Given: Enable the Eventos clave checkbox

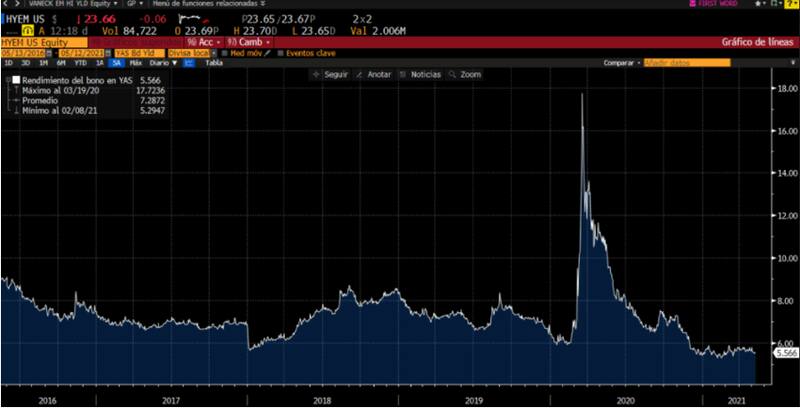Looking at the screenshot, I should coord(281,52).
